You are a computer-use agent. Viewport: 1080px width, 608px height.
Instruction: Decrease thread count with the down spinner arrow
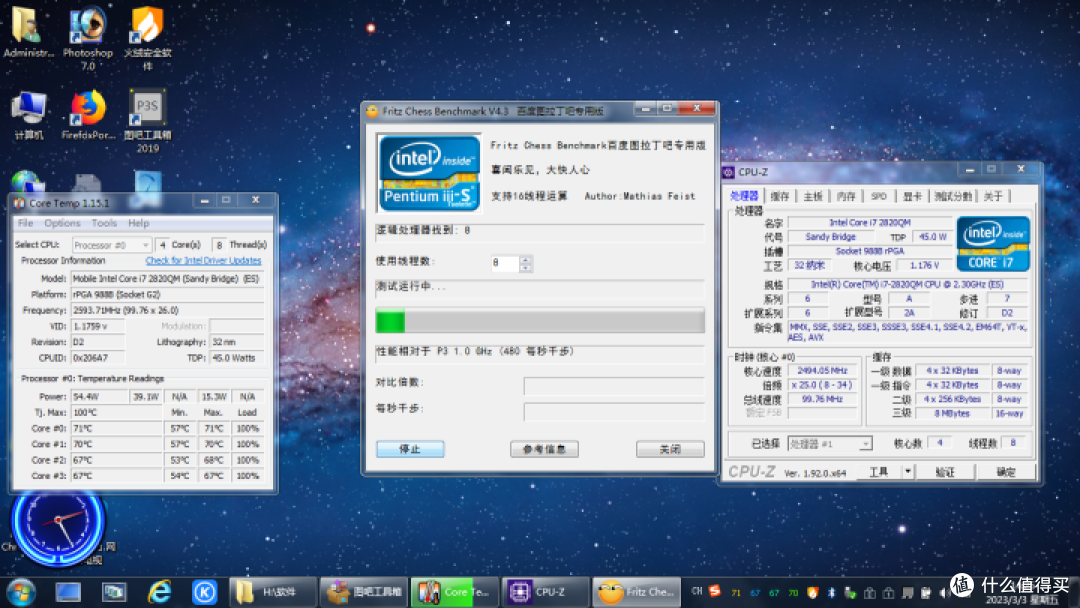tap(526, 267)
